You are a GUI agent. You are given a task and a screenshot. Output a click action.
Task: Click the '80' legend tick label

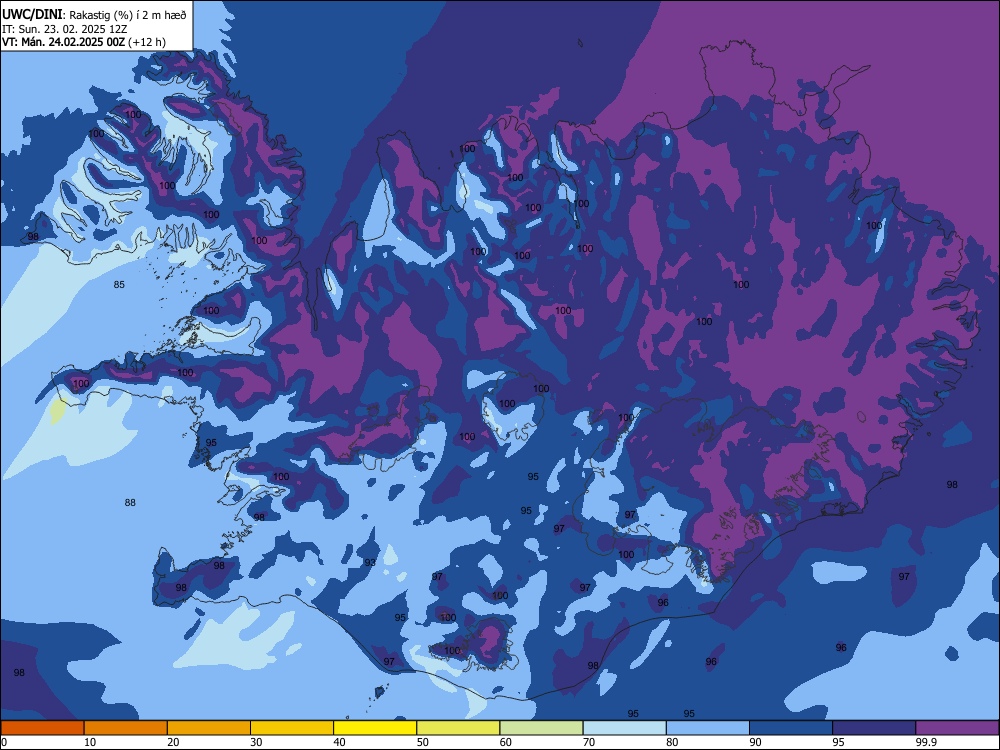(672, 742)
